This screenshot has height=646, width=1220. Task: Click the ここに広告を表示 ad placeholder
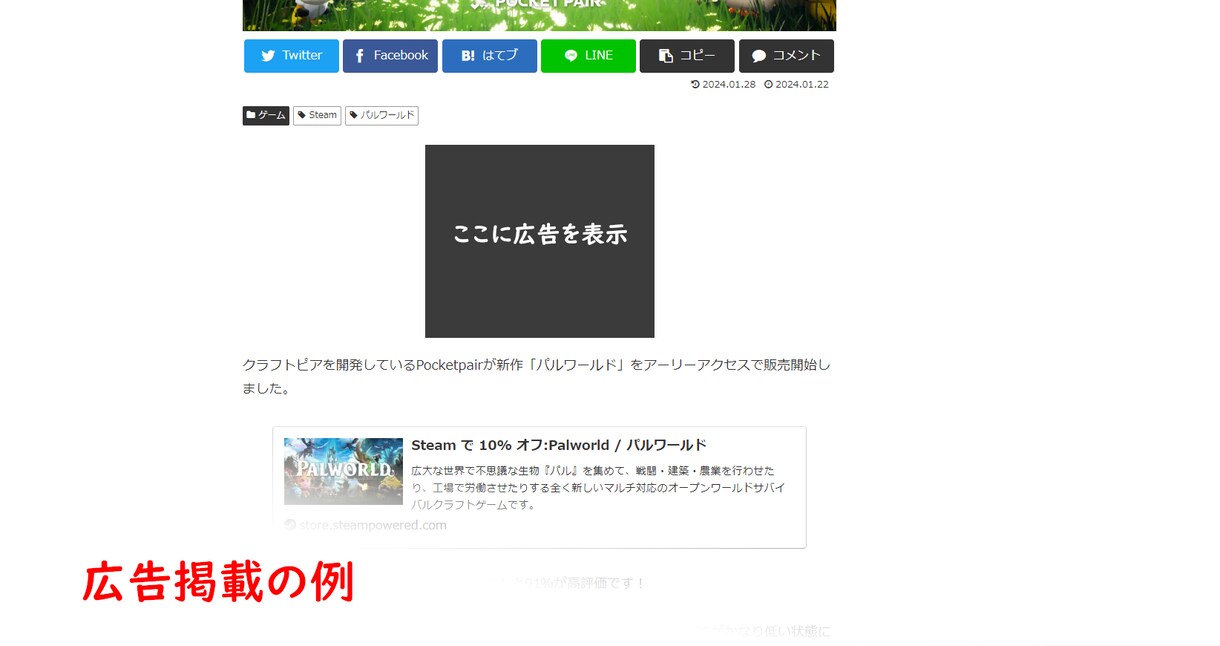[540, 241]
